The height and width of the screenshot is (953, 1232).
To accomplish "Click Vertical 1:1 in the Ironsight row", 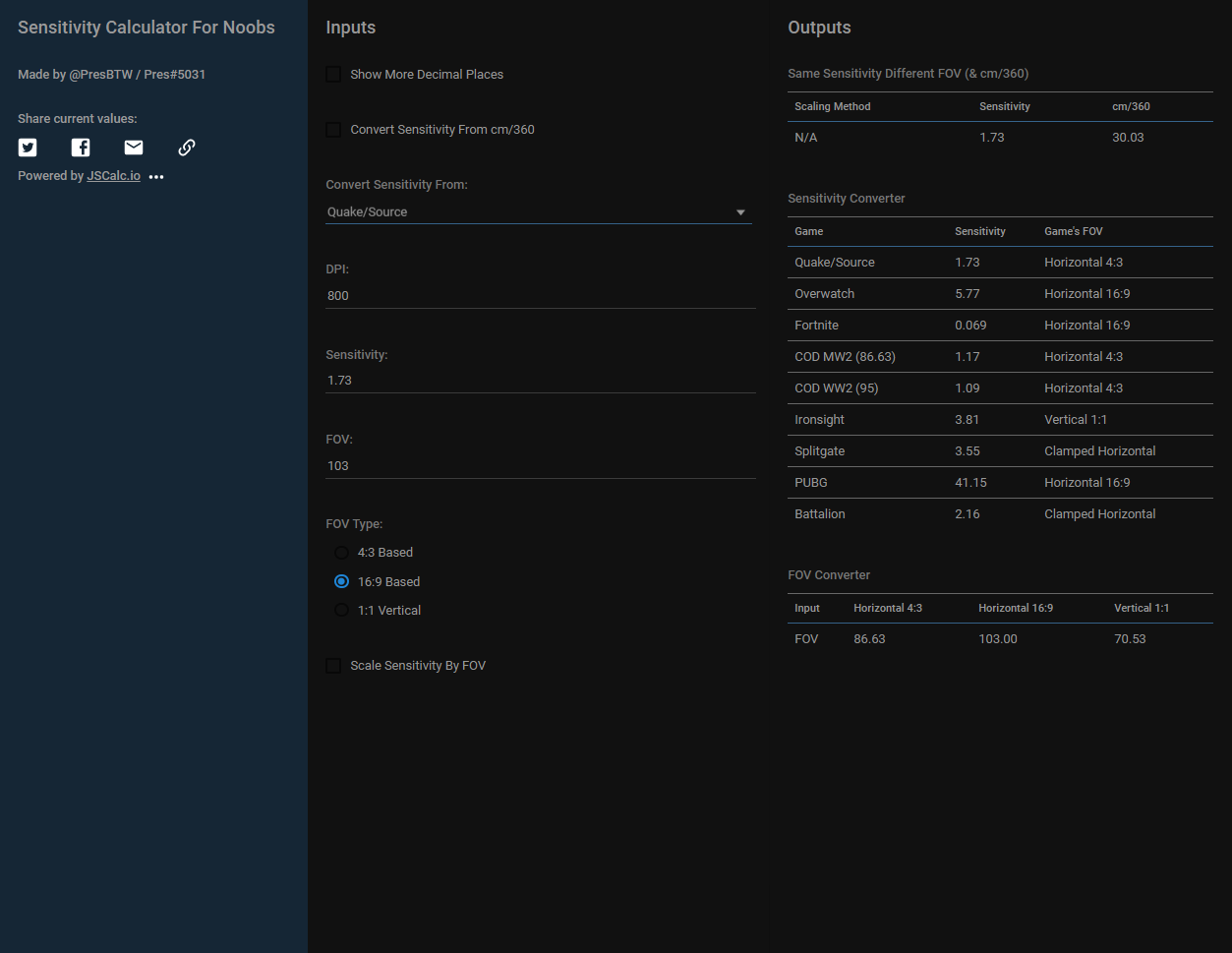I will [1076, 420].
